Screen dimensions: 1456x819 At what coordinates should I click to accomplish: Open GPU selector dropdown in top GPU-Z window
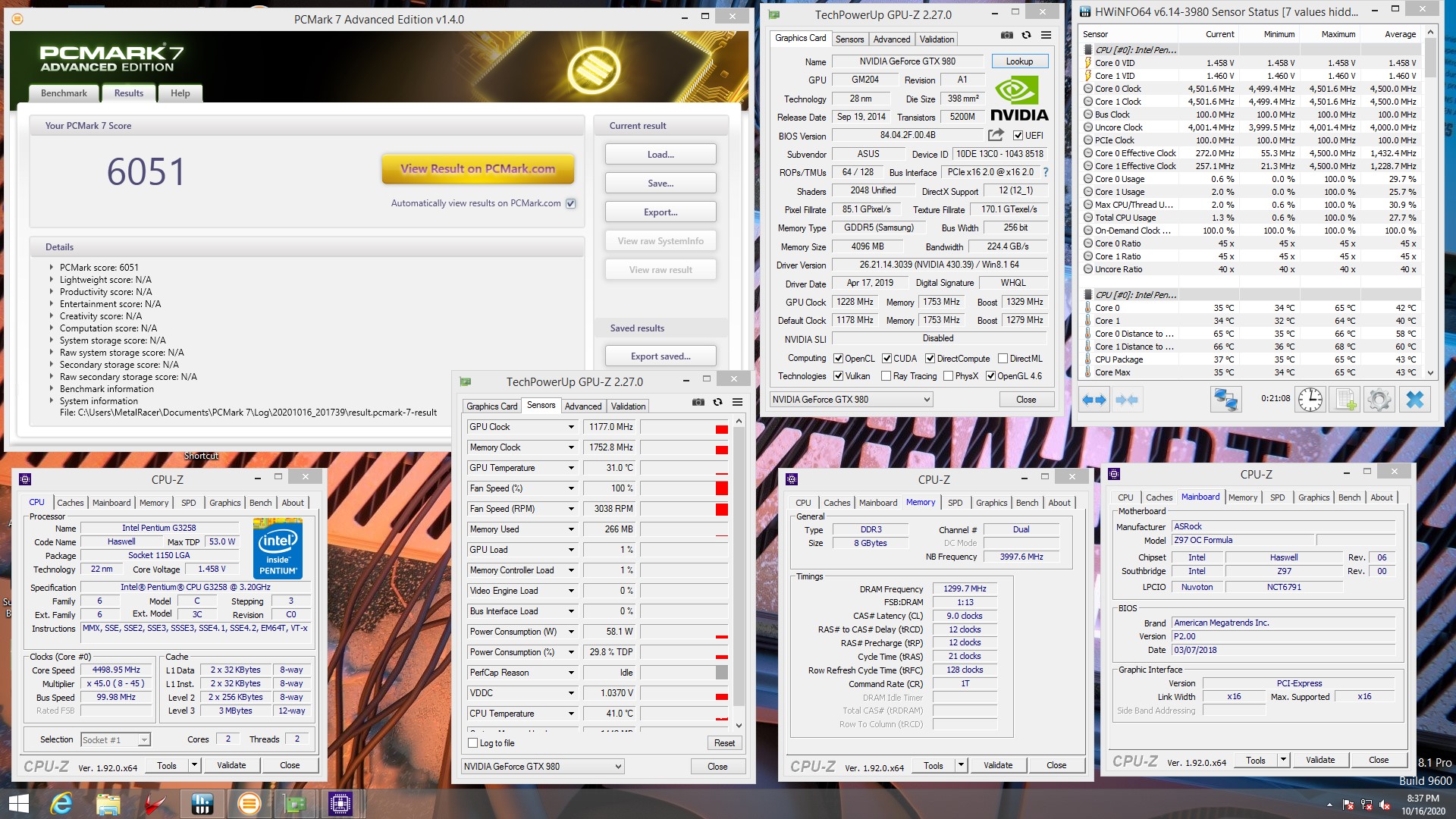[851, 400]
